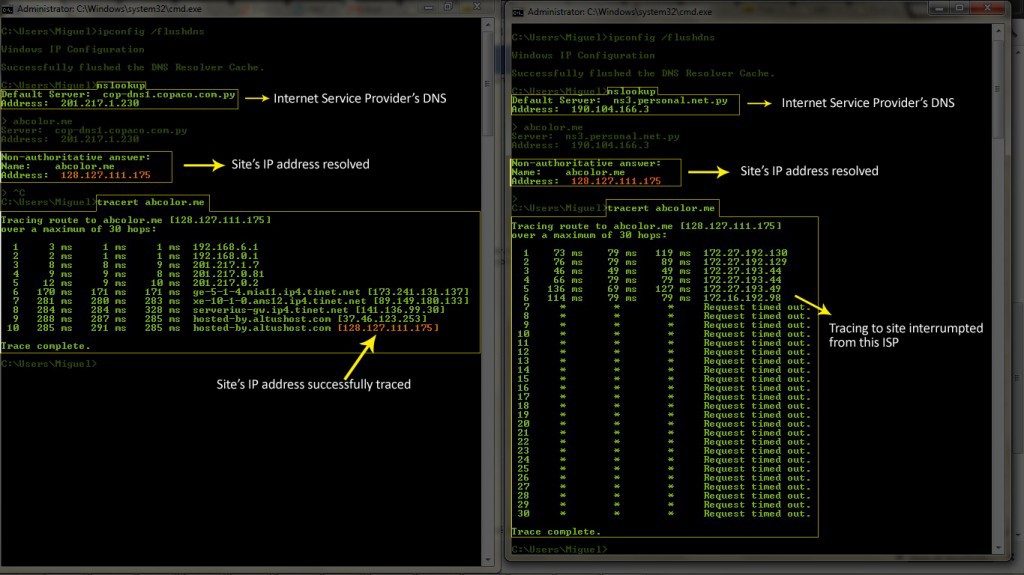
Task: Click 'Trace complete.' in right window
Action: [554, 532]
